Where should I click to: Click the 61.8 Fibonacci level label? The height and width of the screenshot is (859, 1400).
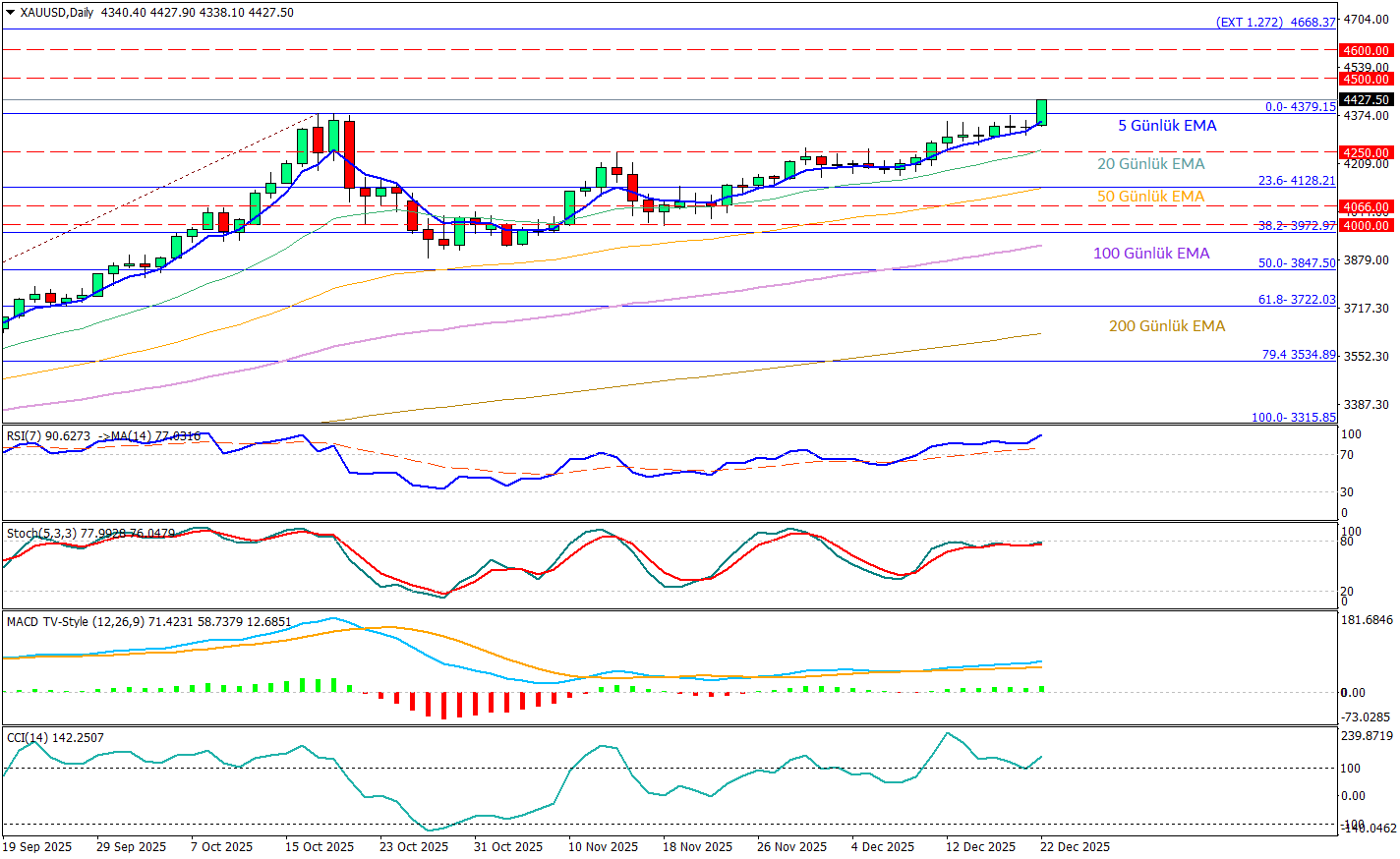[1297, 300]
